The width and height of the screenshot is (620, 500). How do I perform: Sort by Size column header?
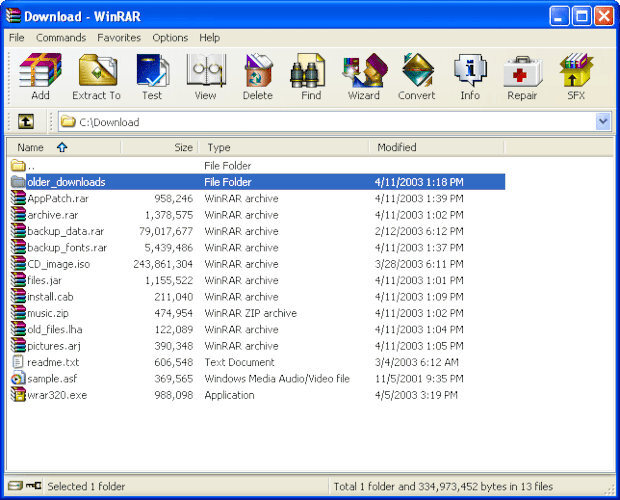(160, 147)
